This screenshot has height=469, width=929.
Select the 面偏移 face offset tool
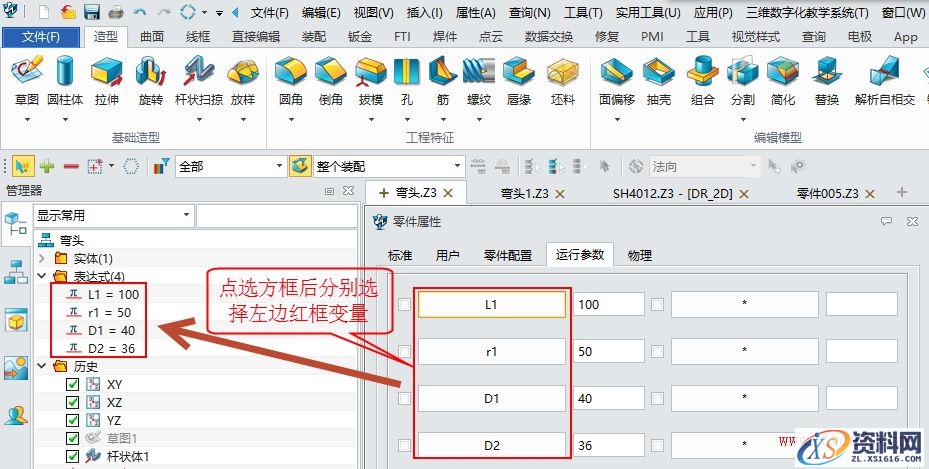pyautogui.click(x=617, y=81)
